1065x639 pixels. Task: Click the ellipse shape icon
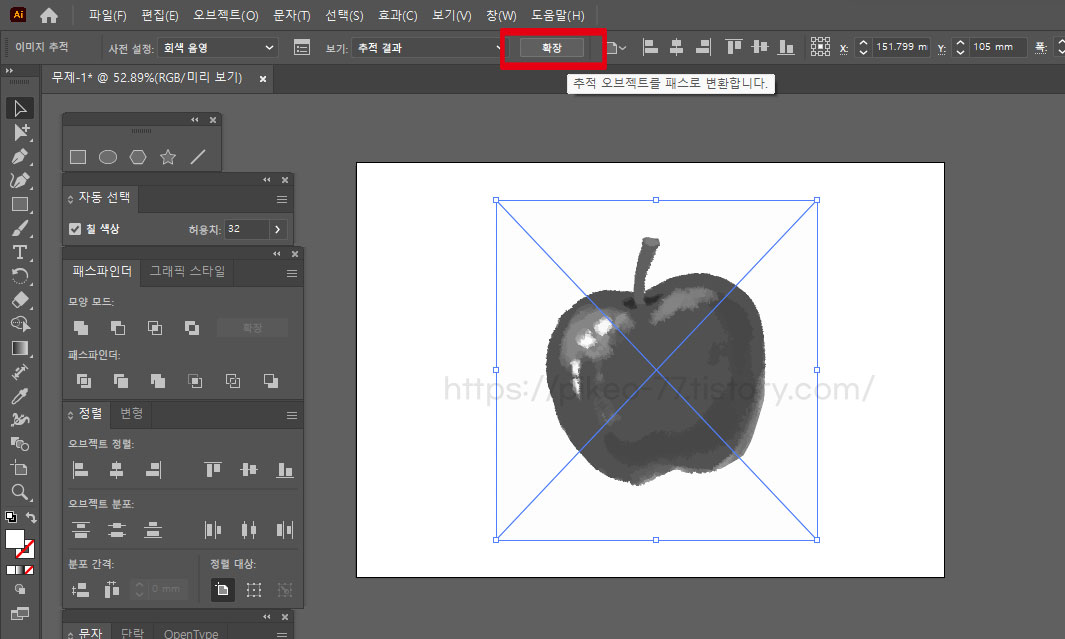108,157
